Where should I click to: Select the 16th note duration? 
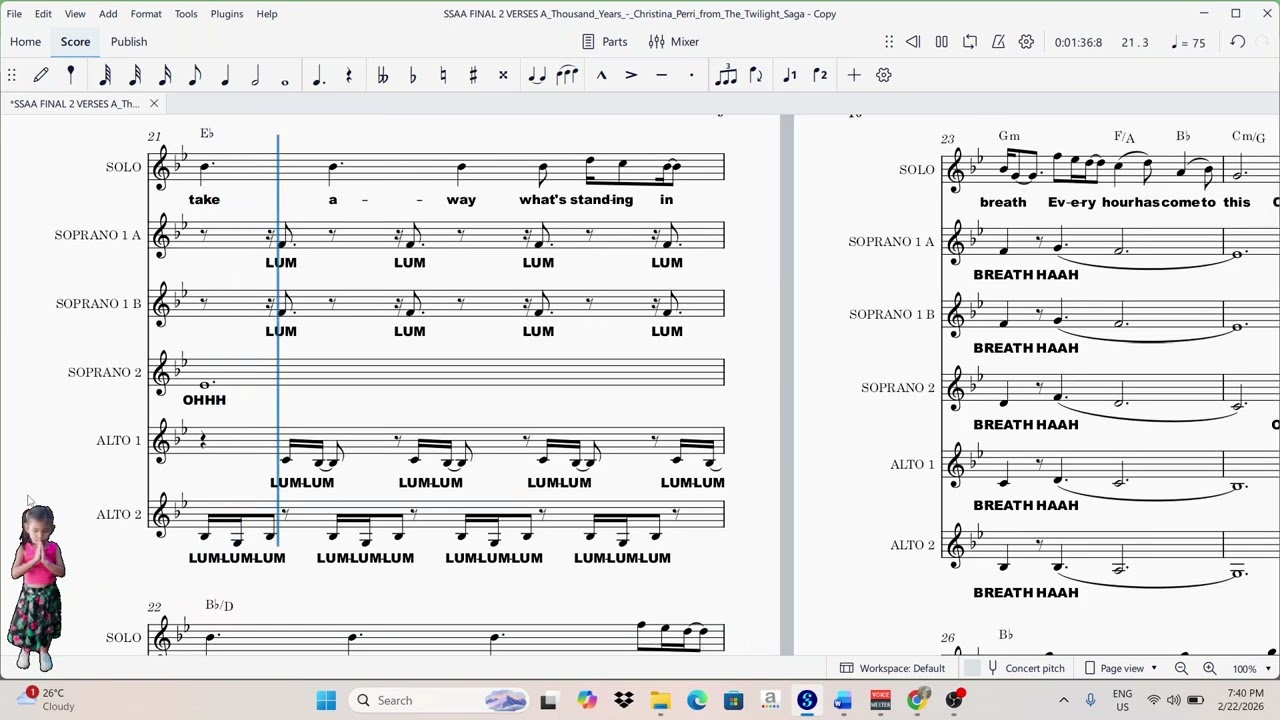(x=165, y=75)
